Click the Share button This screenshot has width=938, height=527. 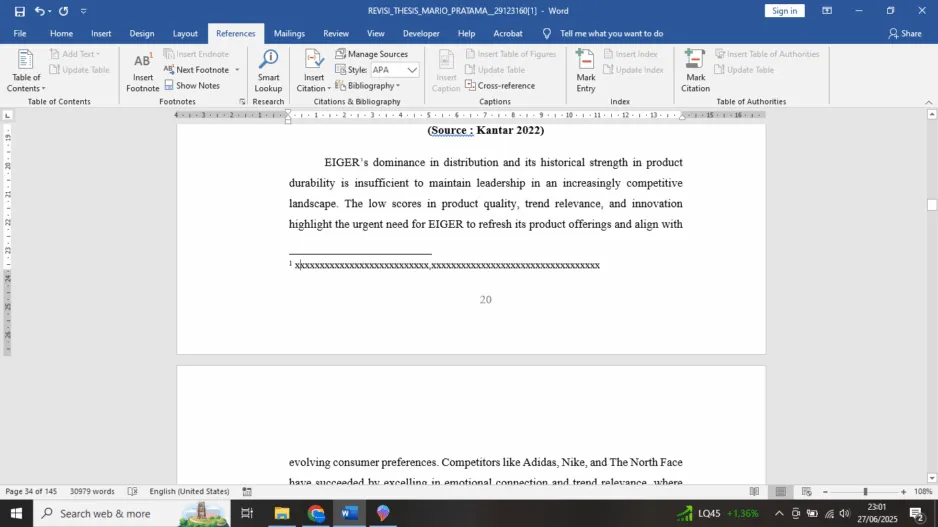(x=905, y=33)
